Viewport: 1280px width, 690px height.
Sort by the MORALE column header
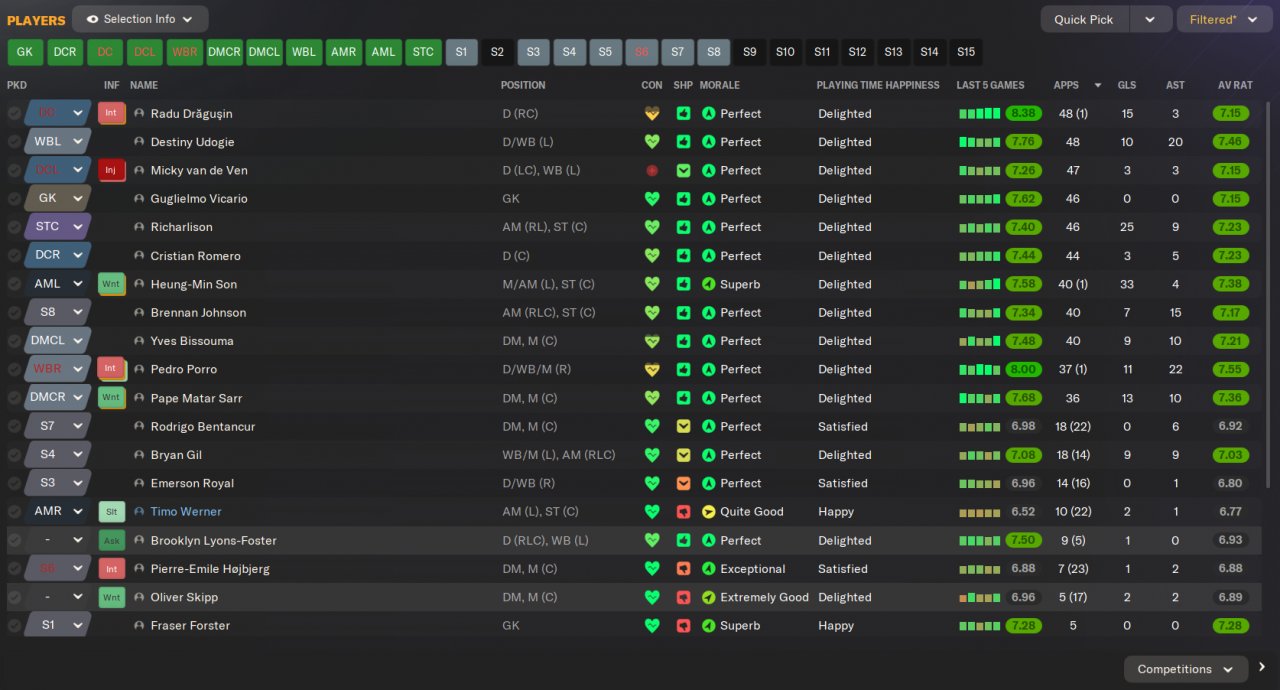(x=720, y=85)
